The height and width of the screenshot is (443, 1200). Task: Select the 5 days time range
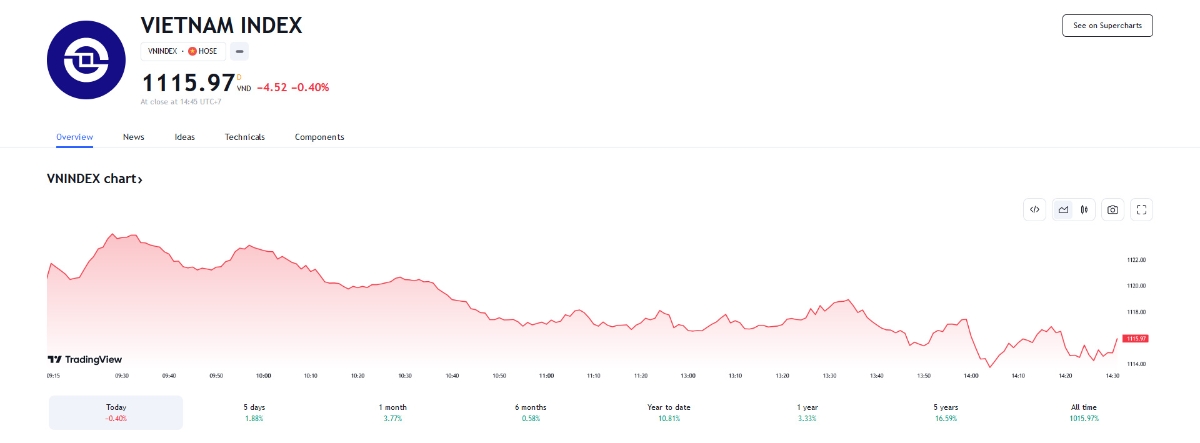pos(253,412)
